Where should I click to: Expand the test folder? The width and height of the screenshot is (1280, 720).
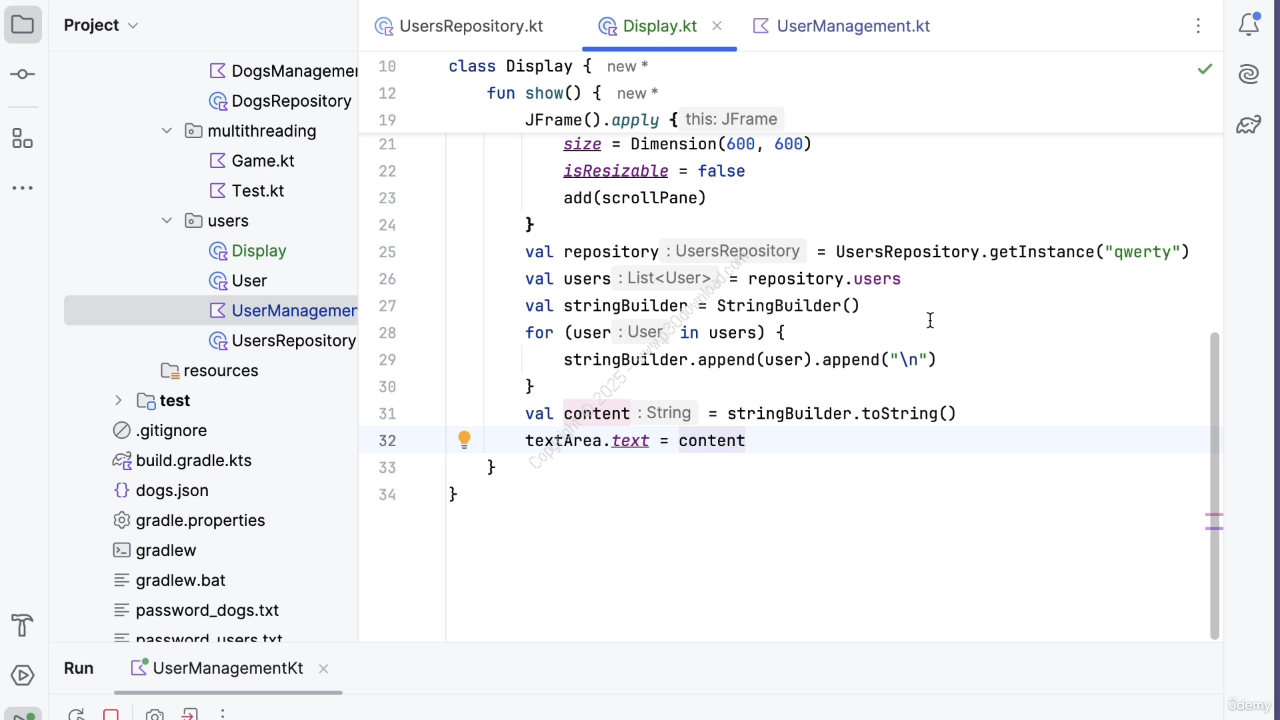(x=118, y=401)
